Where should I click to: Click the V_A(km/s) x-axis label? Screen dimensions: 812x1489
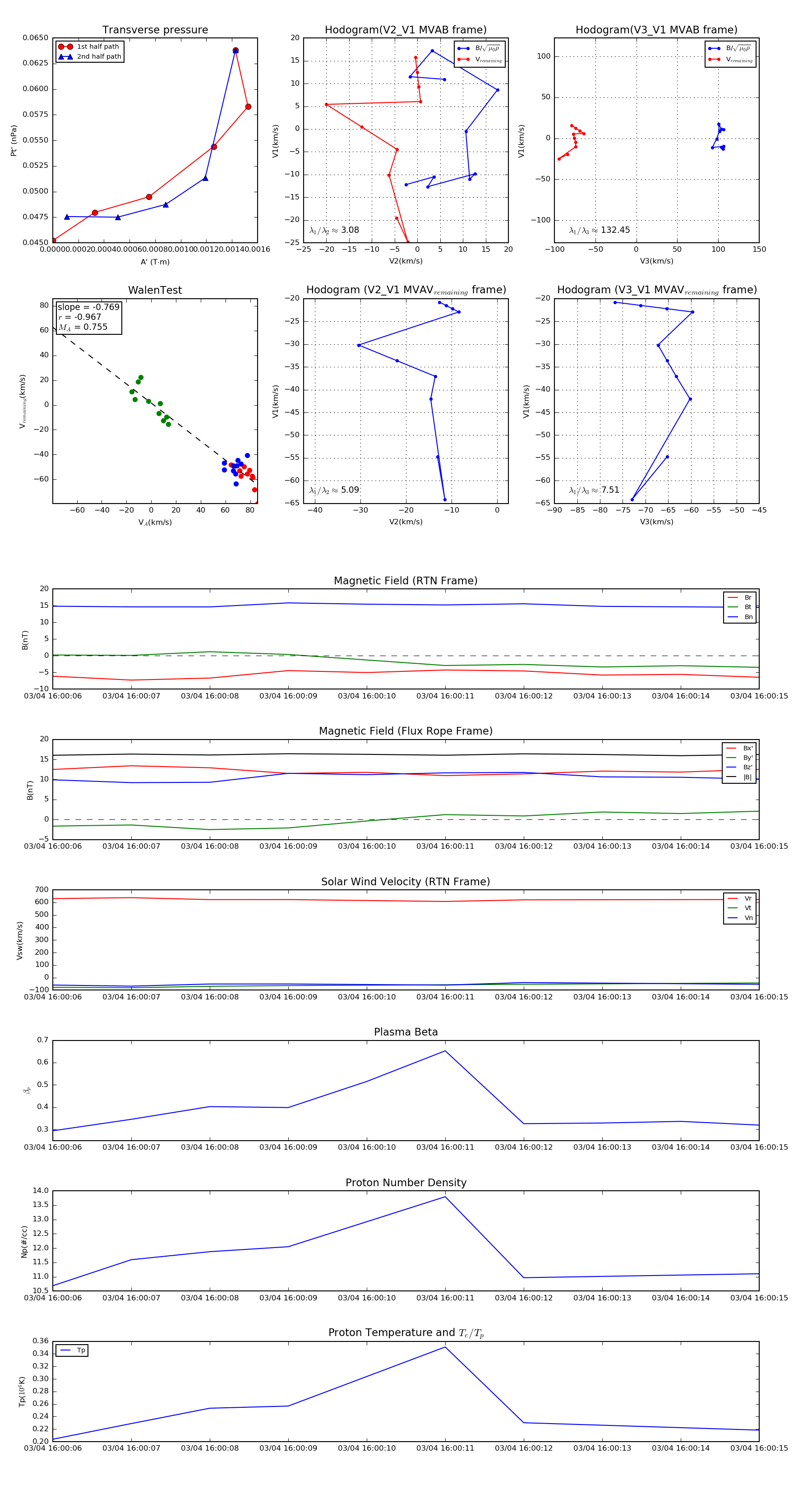155,522
